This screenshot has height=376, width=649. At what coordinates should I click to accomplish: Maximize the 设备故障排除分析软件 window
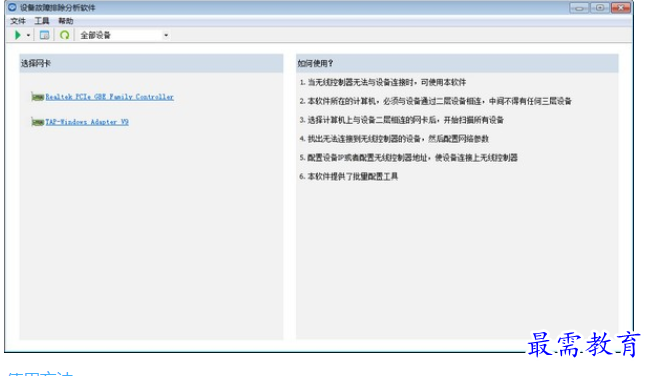point(599,7)
